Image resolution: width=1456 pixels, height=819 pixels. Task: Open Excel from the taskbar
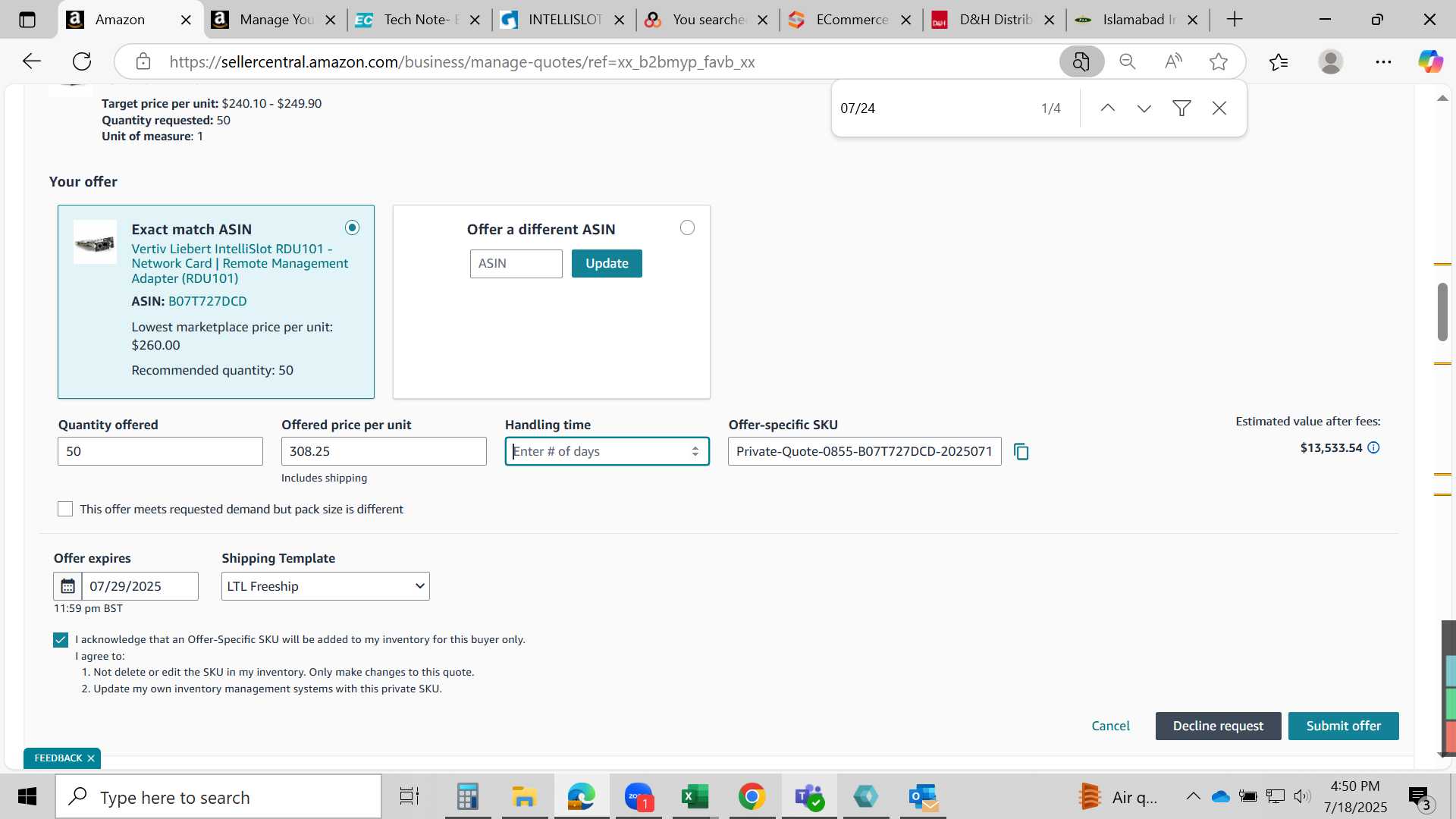point(695,796)
